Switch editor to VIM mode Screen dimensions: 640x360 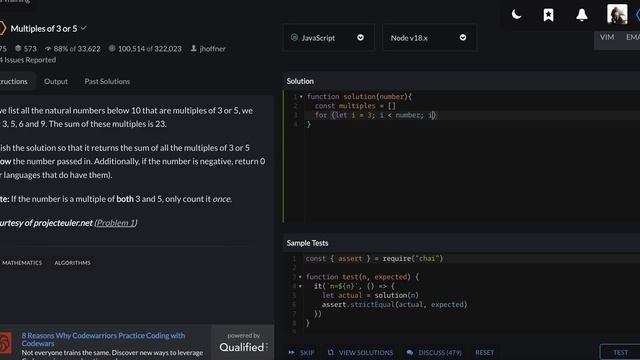[607, 37]
